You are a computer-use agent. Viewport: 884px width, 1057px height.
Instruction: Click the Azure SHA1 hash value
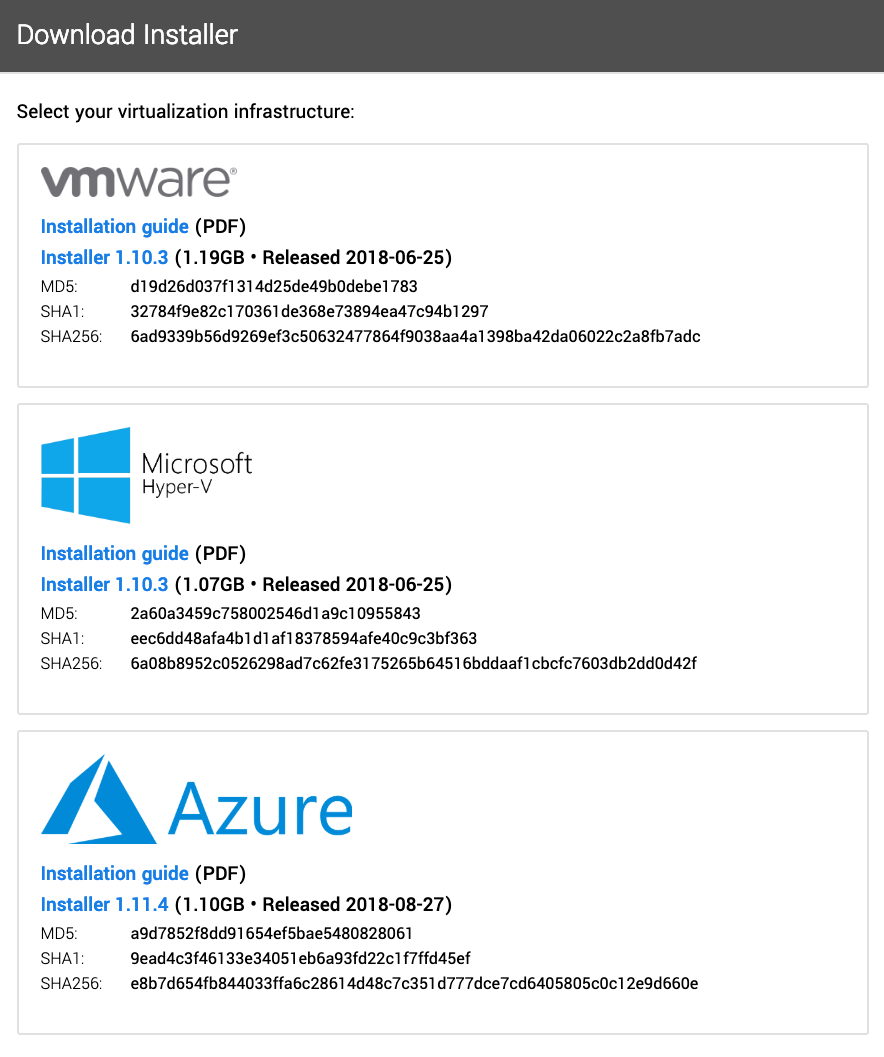coord(300,959)
